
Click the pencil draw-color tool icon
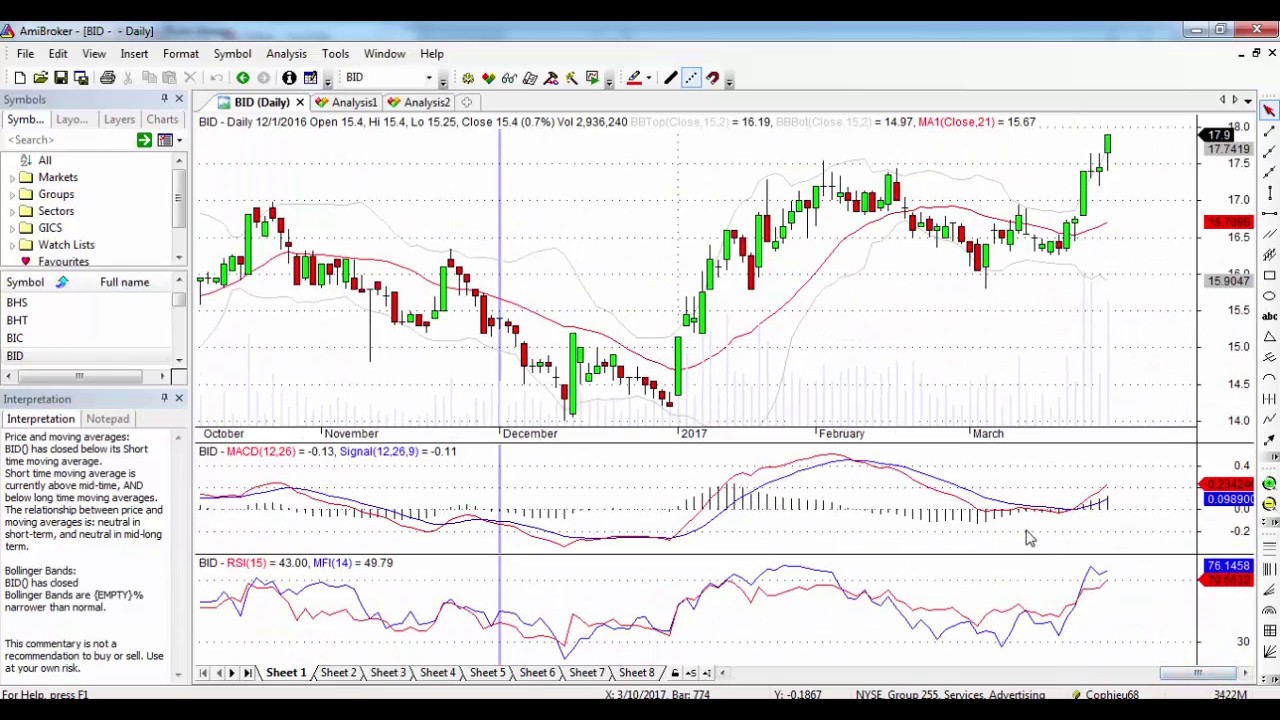click(x=634, y=78)
